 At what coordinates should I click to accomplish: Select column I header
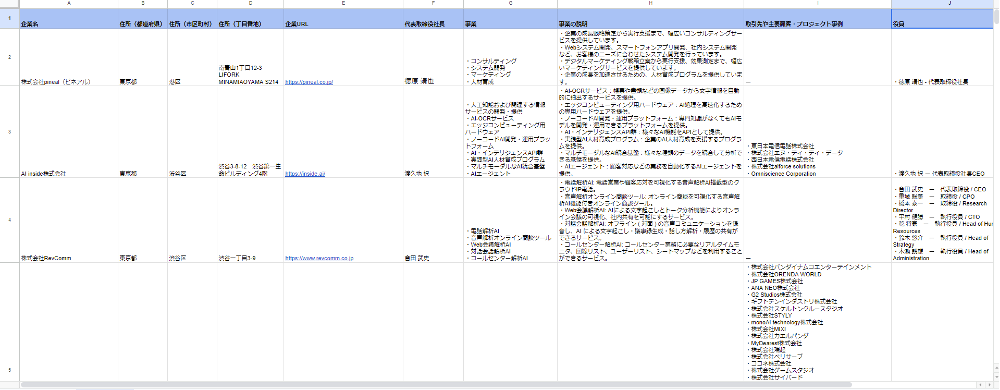click(818, 4)
